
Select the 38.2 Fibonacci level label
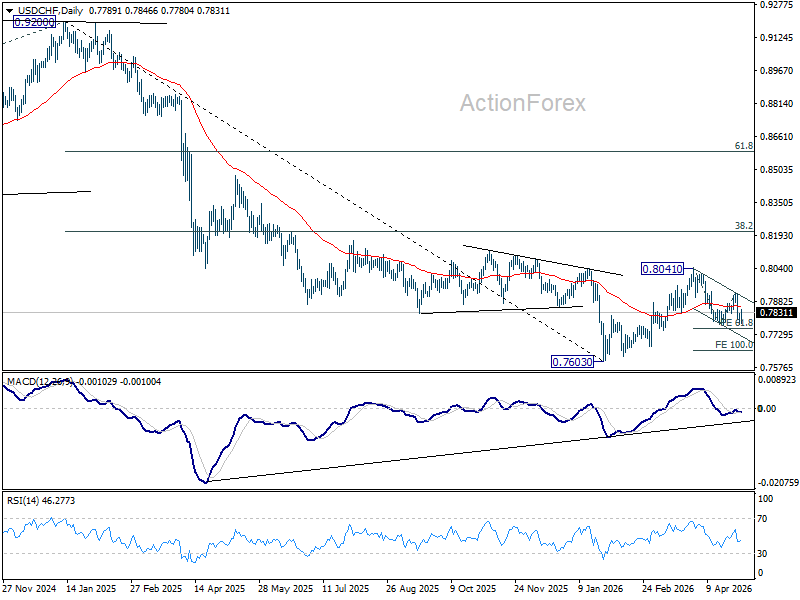(743, 226)
